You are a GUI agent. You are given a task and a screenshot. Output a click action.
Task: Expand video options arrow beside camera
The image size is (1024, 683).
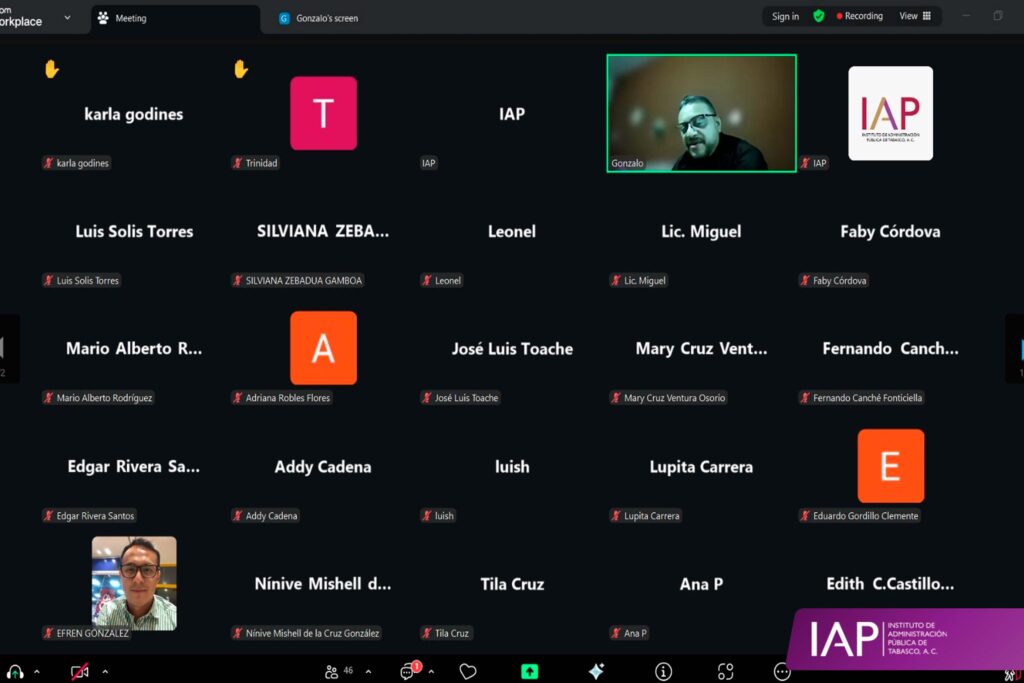105,672
